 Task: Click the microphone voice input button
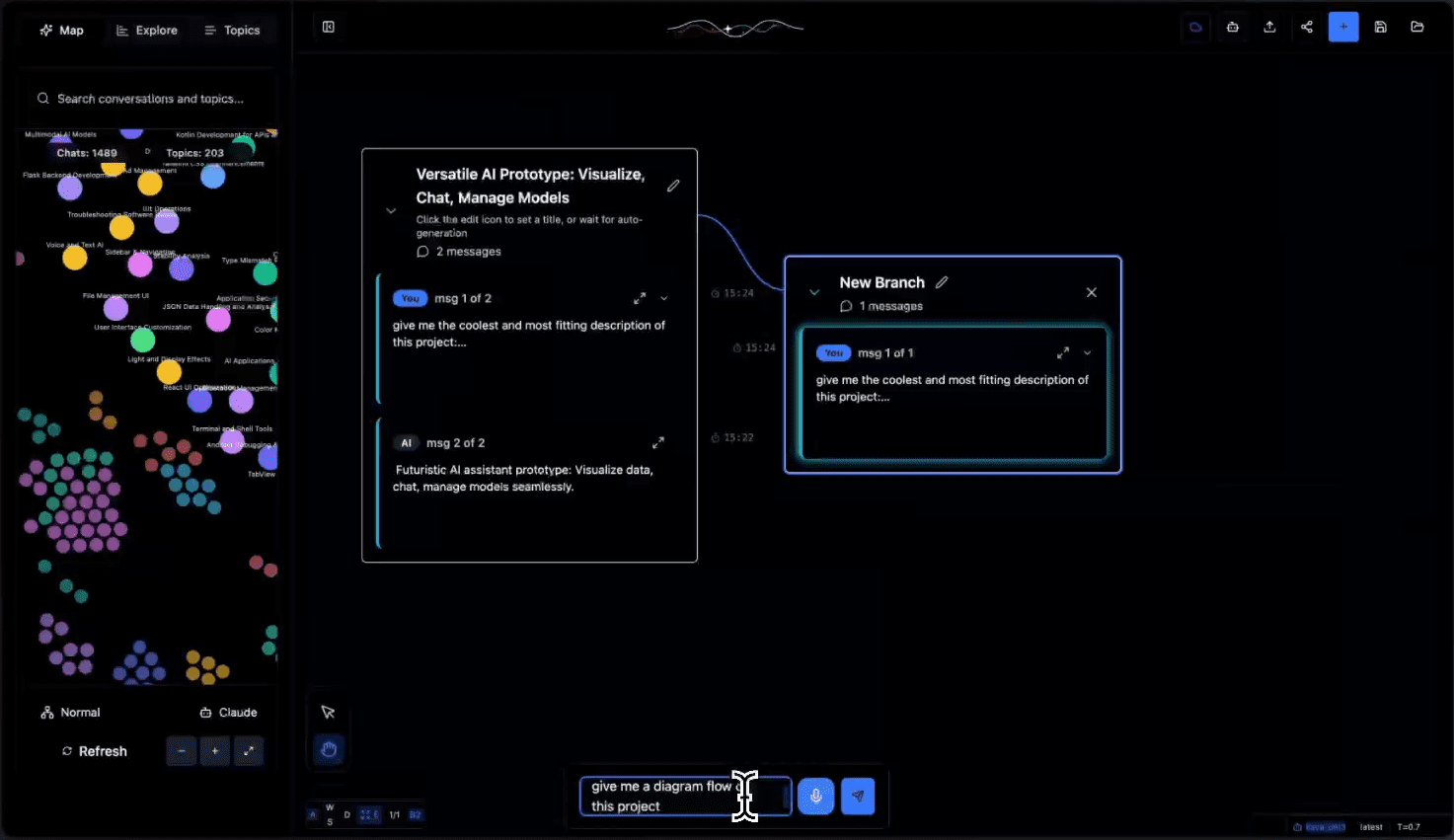[816, 796]
